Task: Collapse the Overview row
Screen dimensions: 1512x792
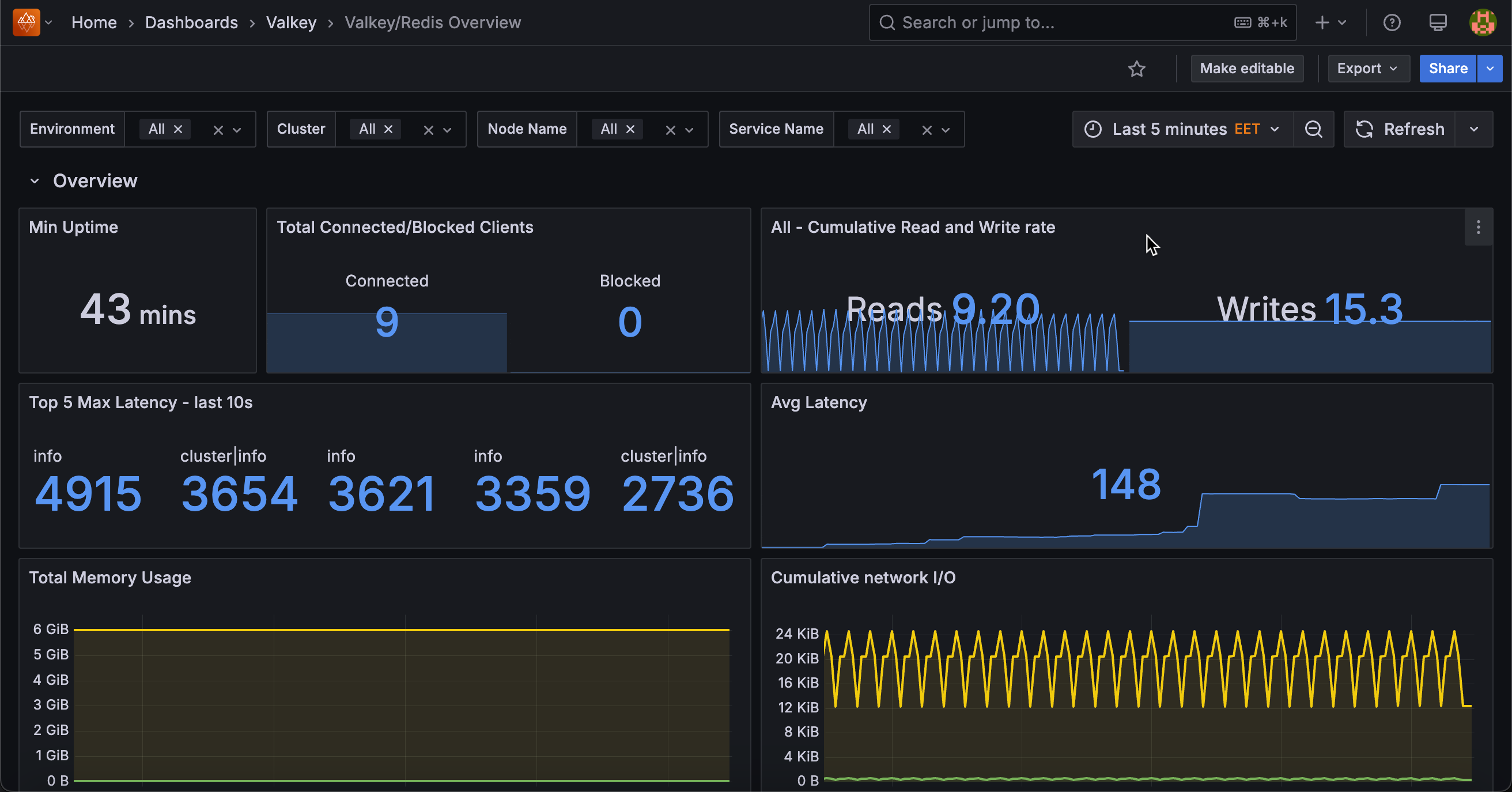Action: (35, 180)
